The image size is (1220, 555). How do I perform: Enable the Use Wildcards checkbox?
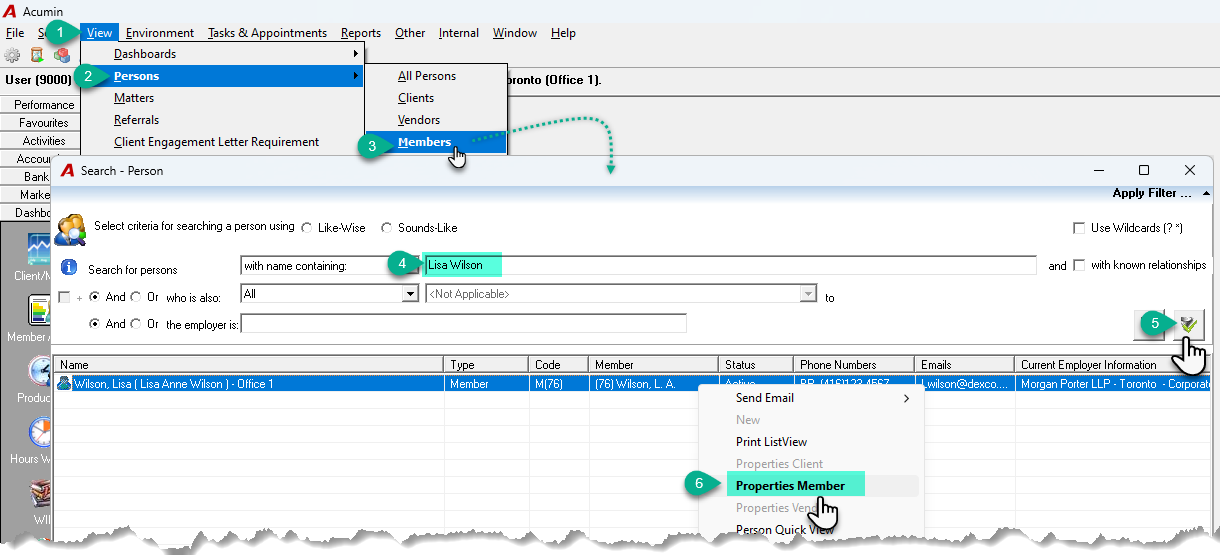pyautogui.click(x=1079, y=228)
